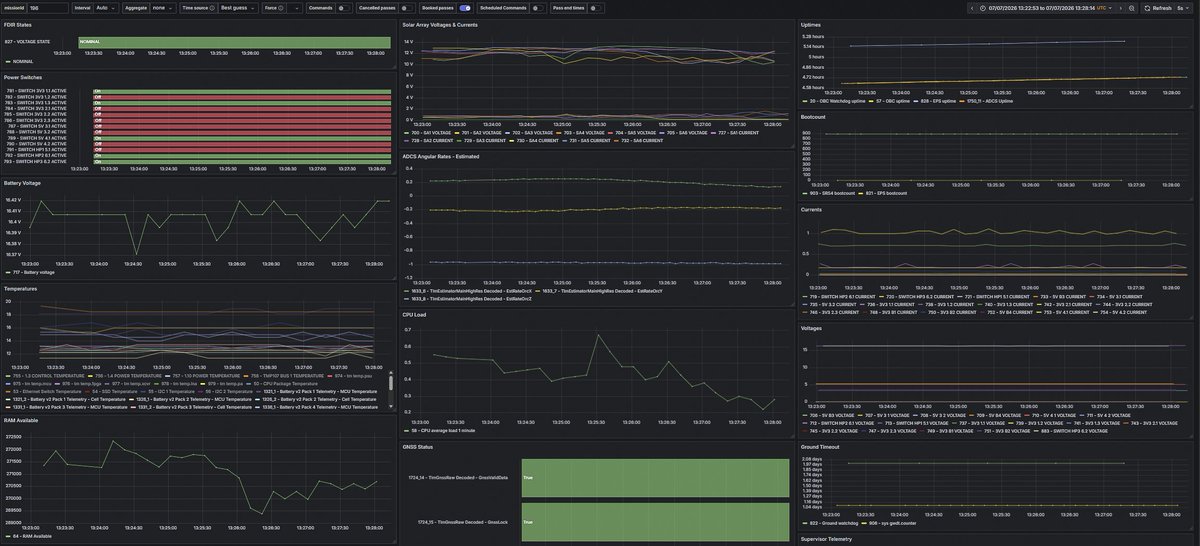Open the time range picker showing 07/07/2026
Screen dimensions: 1200x546
point(1046,7)
